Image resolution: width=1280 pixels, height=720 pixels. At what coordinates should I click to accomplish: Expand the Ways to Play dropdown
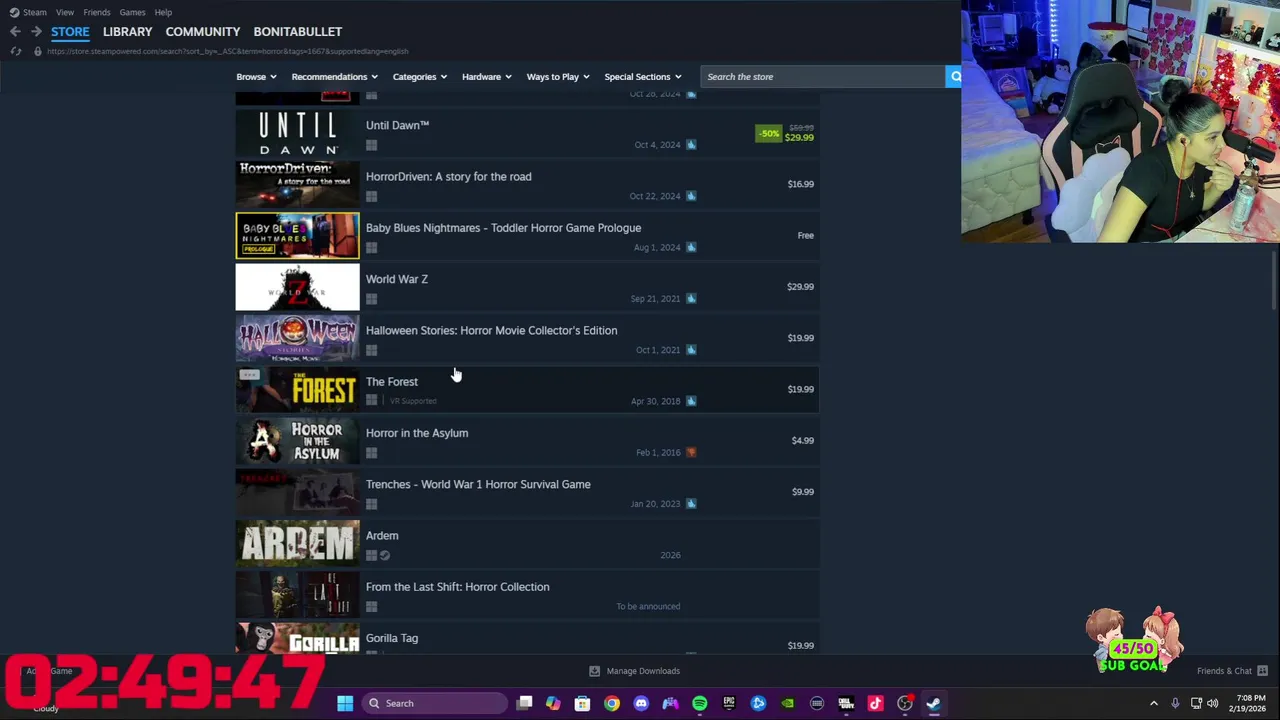[x=557, y=77]
